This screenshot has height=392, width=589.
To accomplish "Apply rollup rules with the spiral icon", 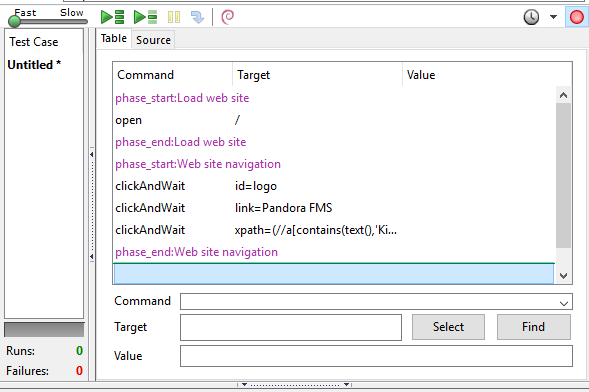I will click(x=227, y=17).
